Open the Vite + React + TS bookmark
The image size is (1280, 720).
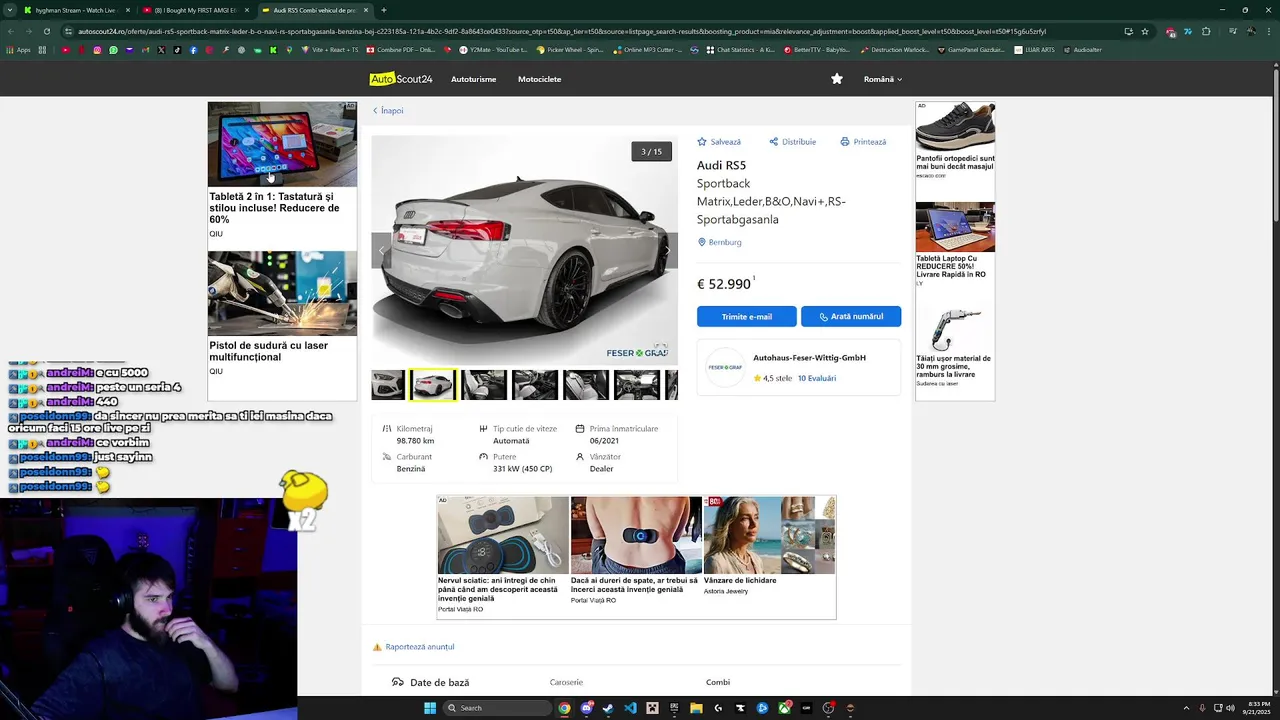(330, 50)
